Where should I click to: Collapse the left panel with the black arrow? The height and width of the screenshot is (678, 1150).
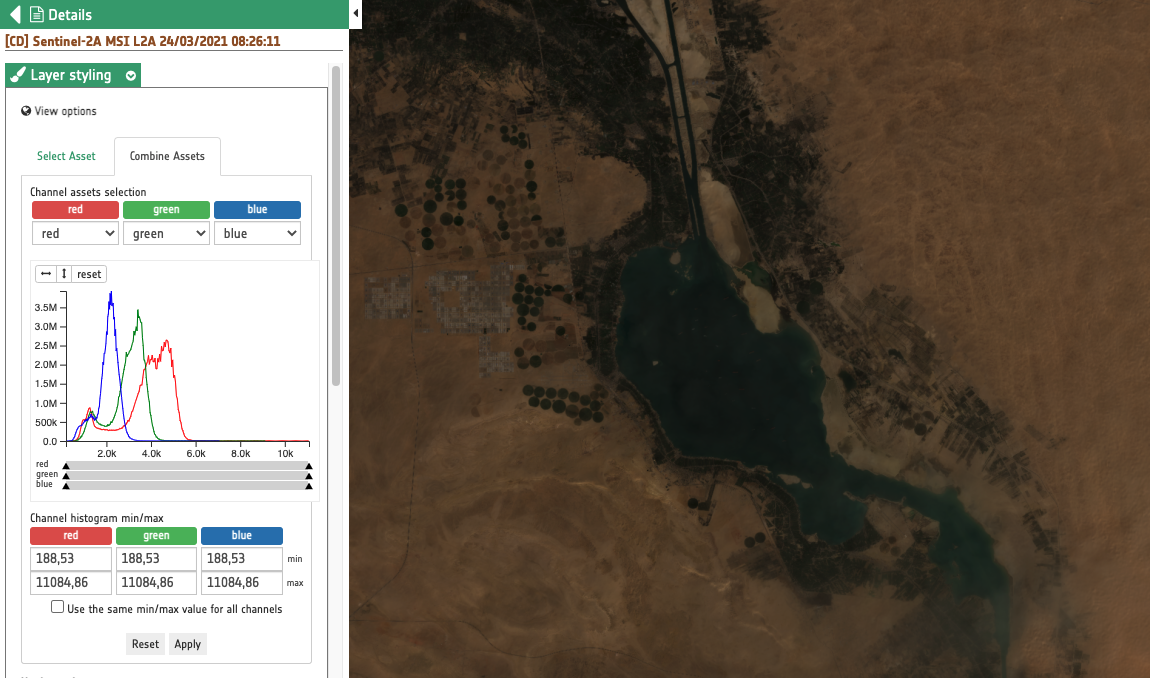[356, 14]
